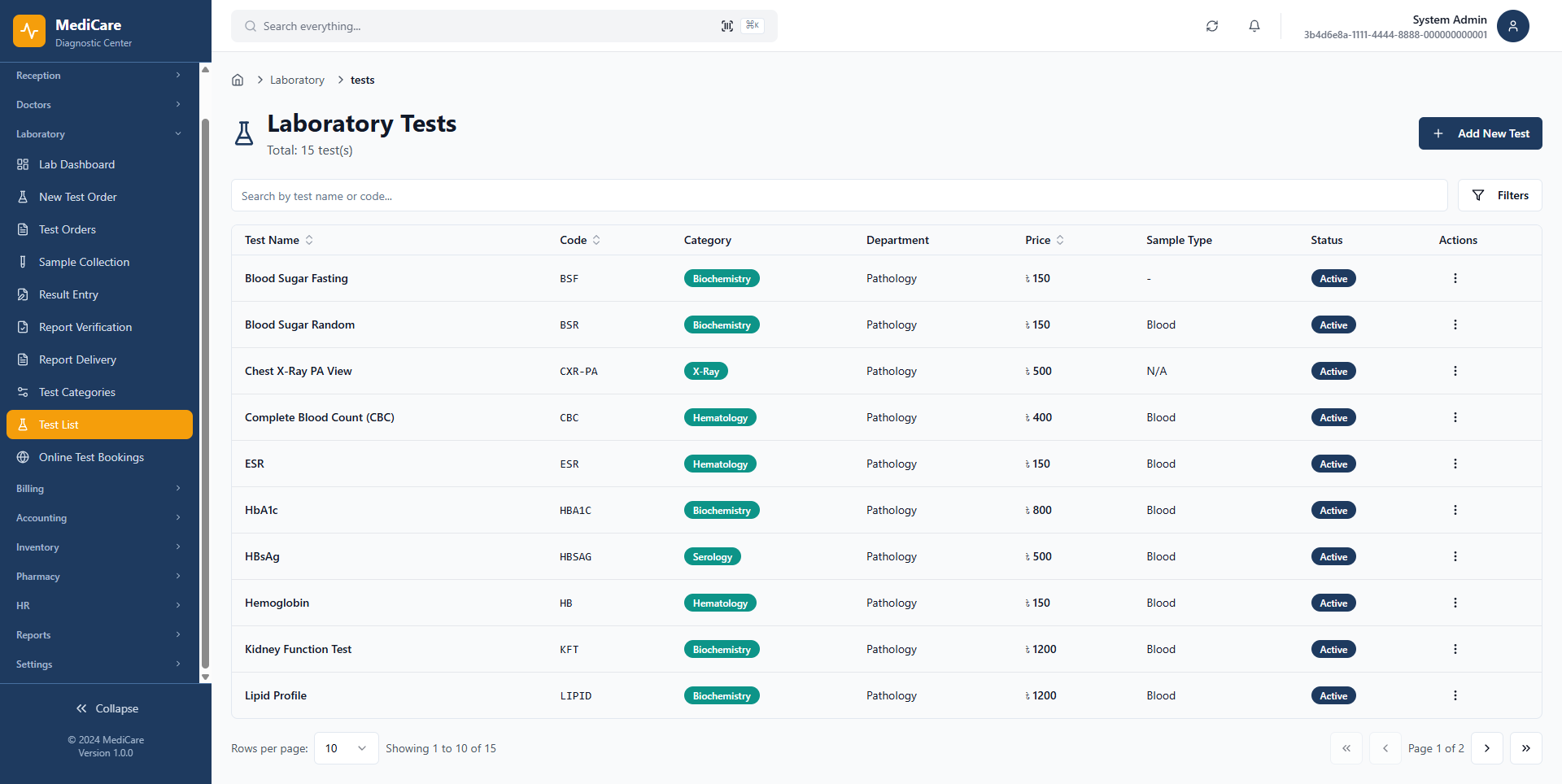Open Test Orders in the sidebar

click(x=67, y=229)
